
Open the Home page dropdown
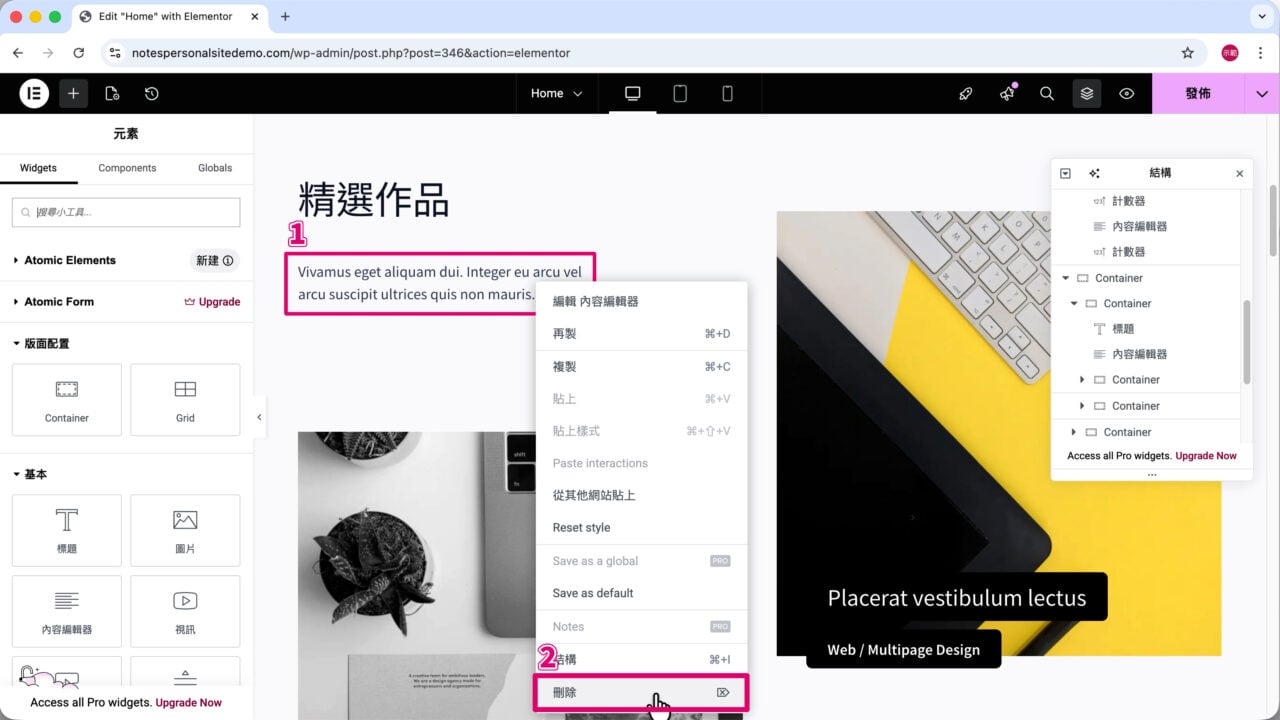(x=556, y=93)
